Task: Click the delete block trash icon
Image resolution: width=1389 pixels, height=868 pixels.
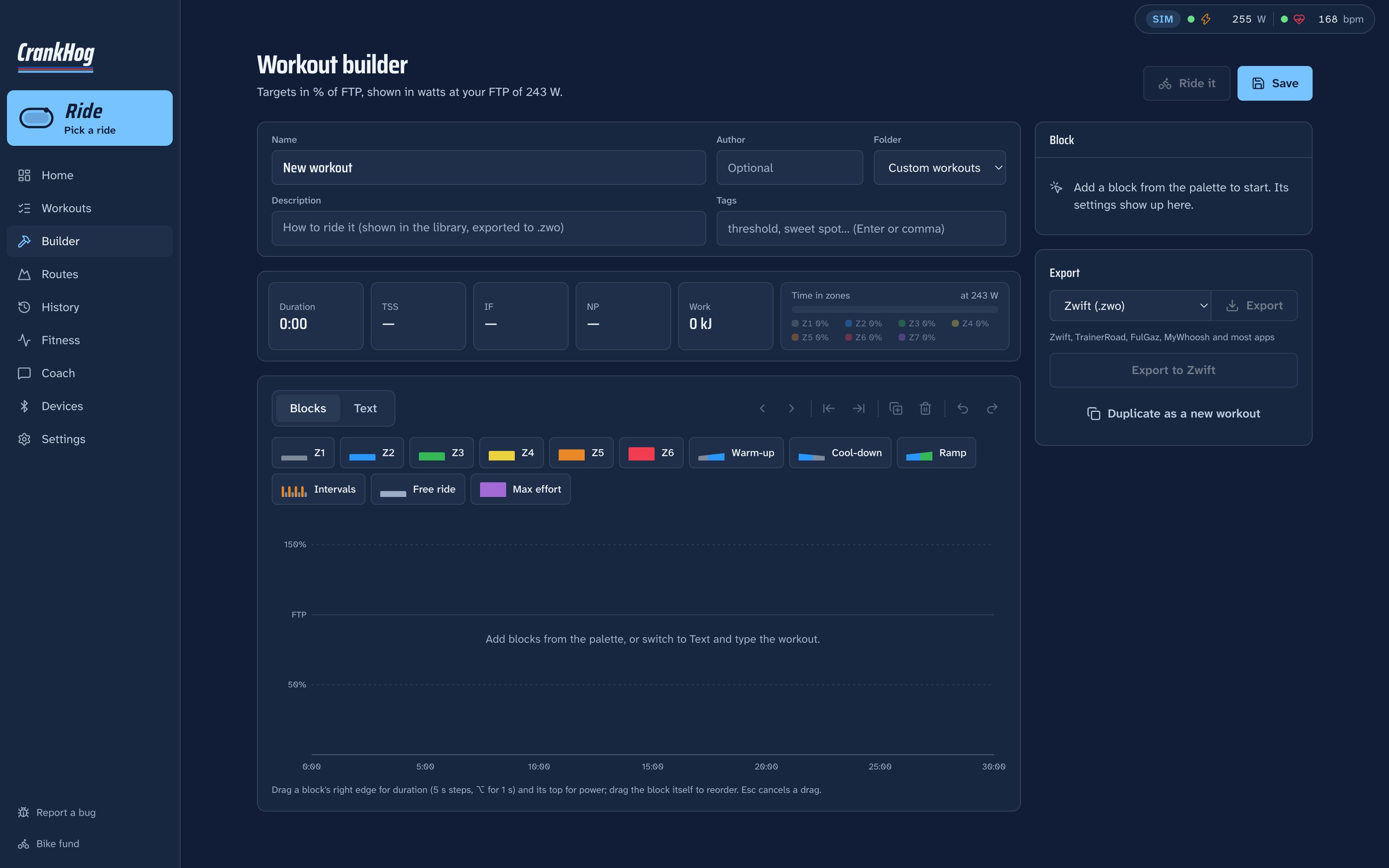Action: coord(925,408)
